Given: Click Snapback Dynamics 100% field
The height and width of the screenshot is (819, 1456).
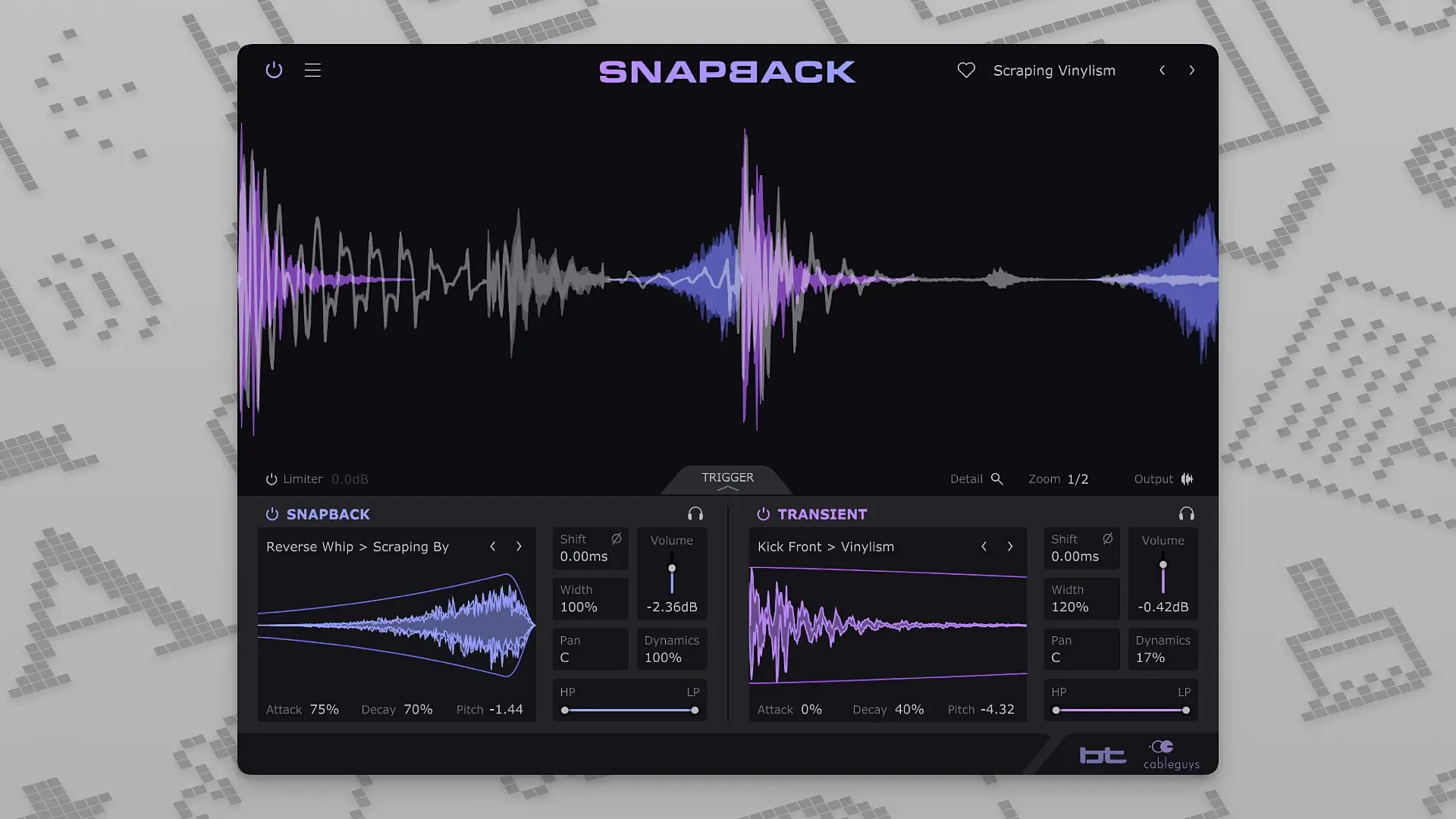Looking at the screenshot, I should point(672,649).
